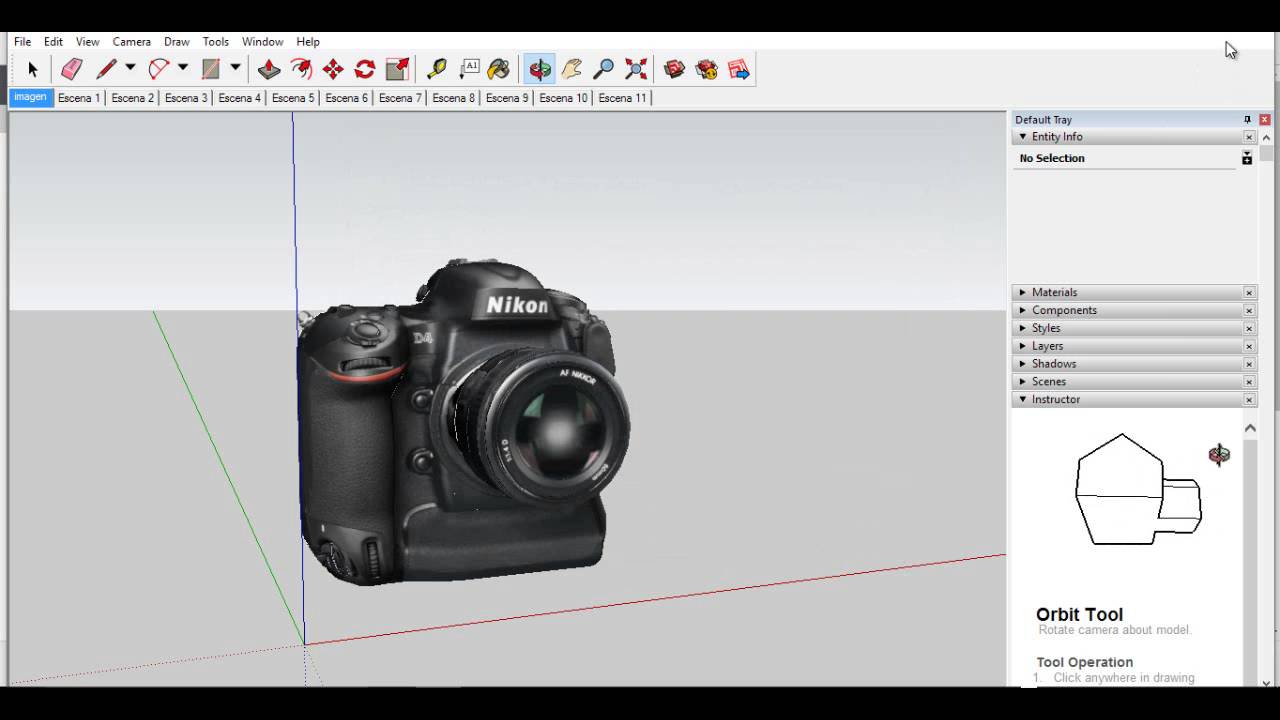Expand the Layers panel

[1022, 346]
